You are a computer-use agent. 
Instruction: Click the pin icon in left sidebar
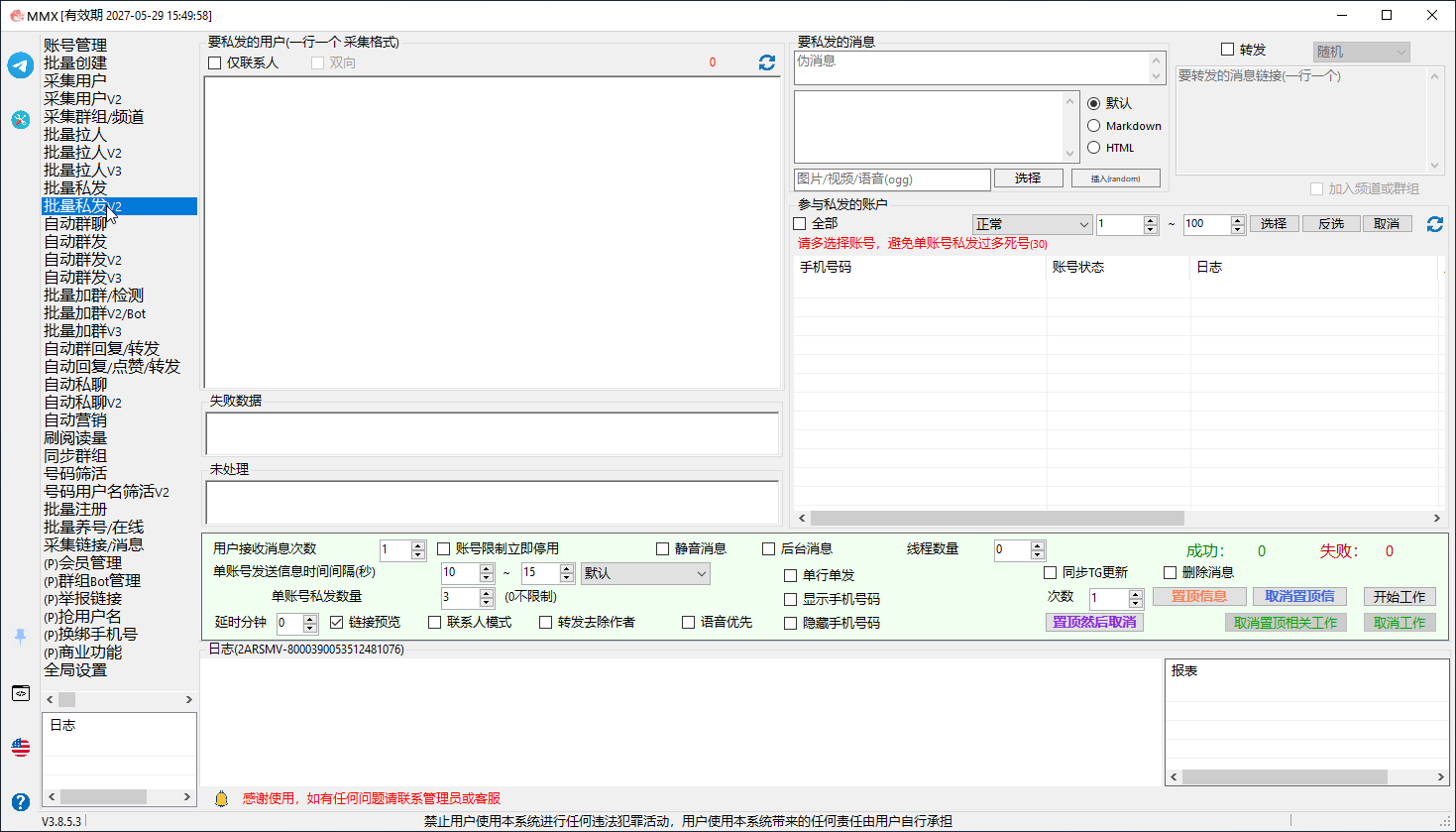[21, 637]
